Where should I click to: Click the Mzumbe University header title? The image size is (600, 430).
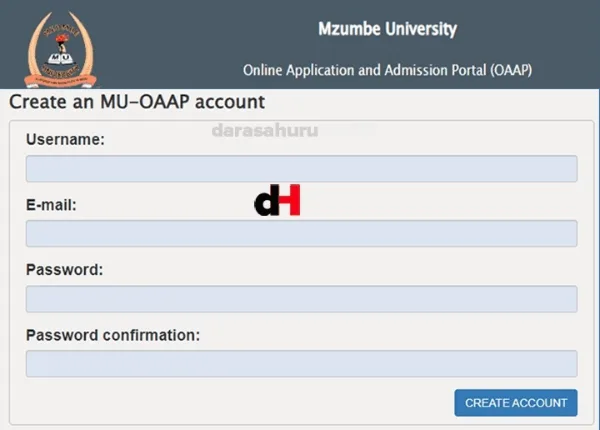[x=388, y=29]
